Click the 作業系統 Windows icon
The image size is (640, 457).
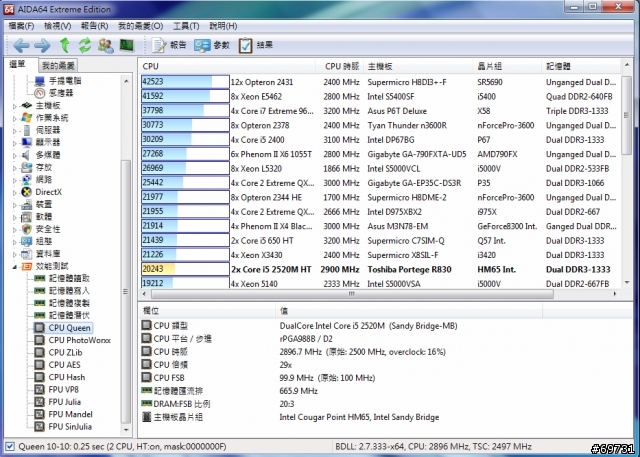pos(27,118)
